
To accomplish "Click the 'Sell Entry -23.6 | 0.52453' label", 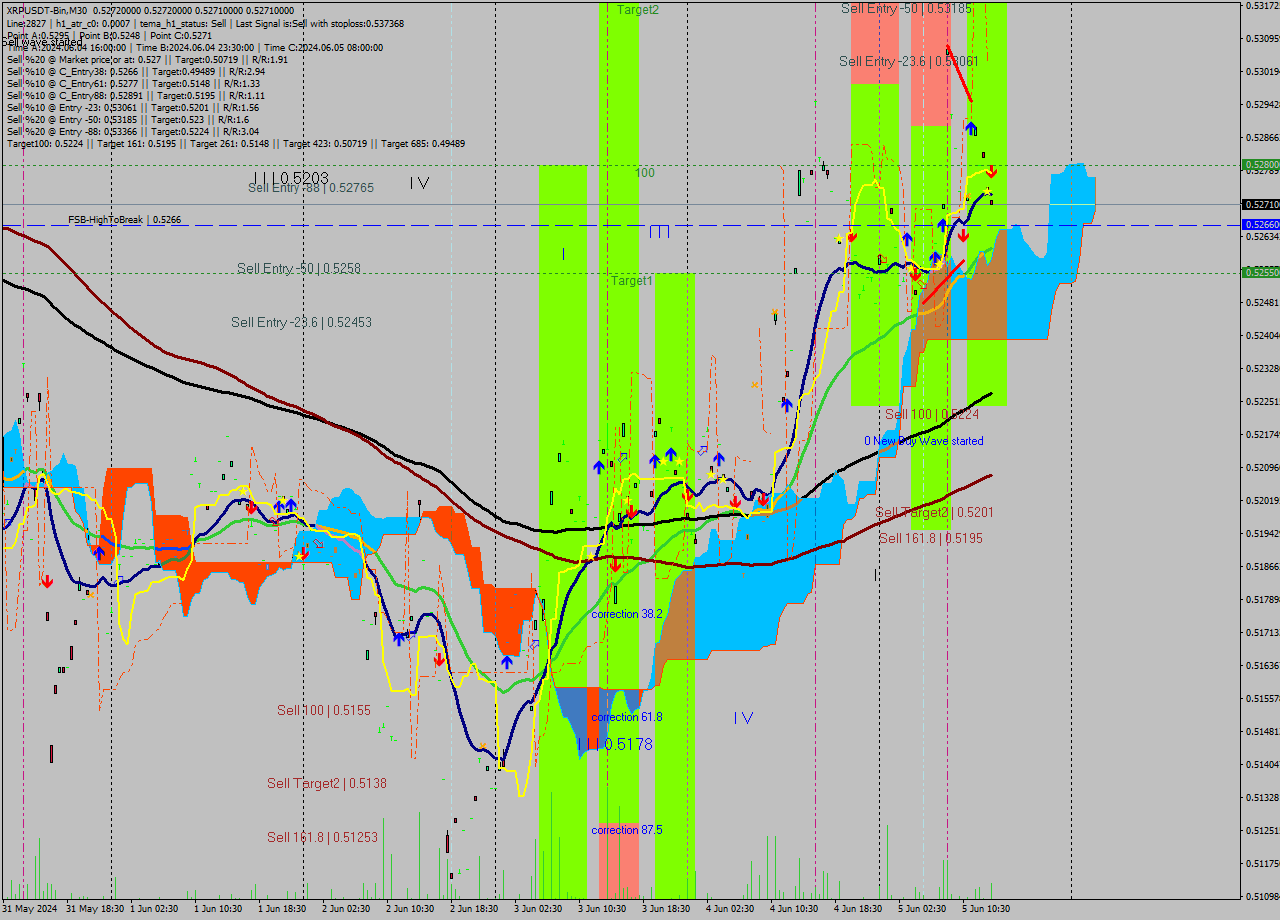I will click(x=301, y=322).
